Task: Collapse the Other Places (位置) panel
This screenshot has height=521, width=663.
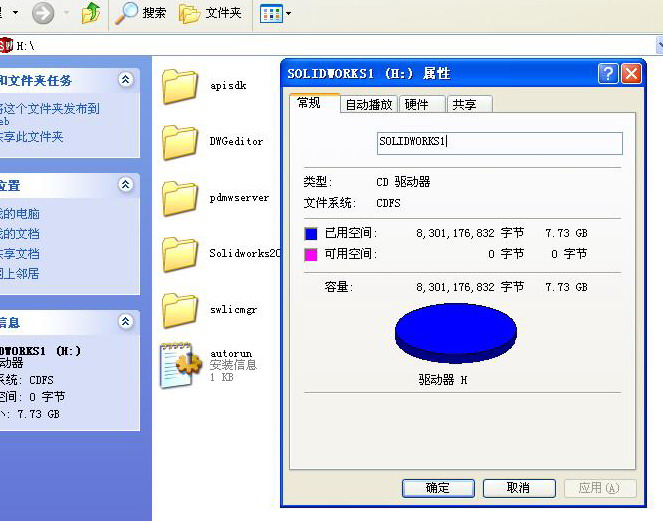Action: pyautogui.click(x=126, y=184)
